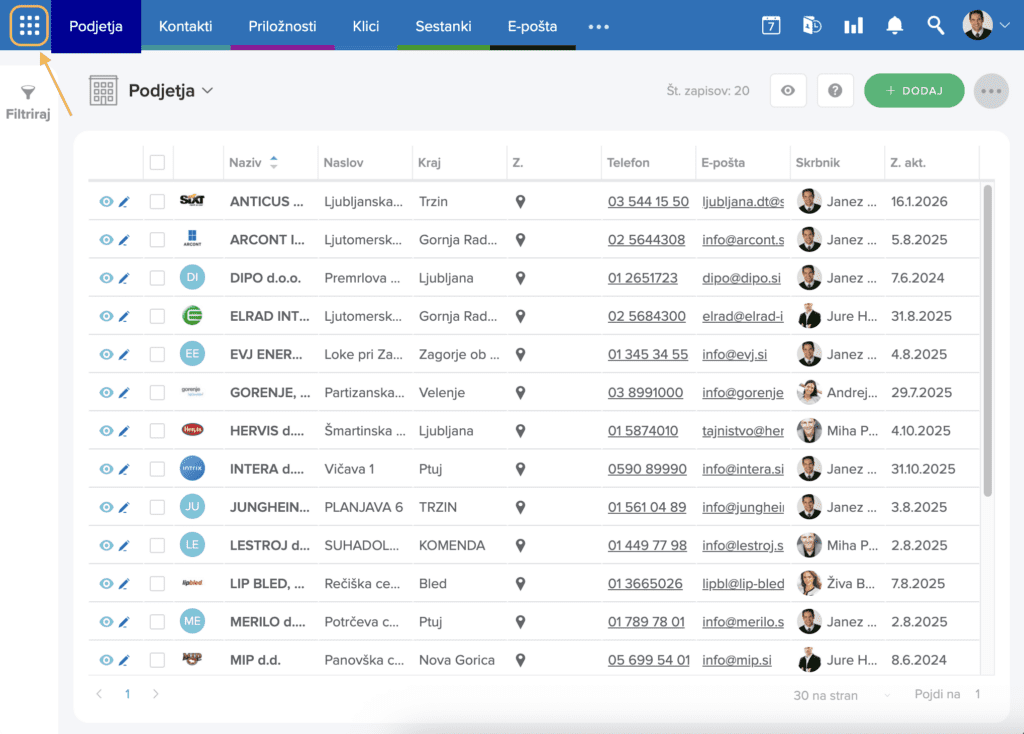Open the user profile avatar dropdown

(986, 26)
